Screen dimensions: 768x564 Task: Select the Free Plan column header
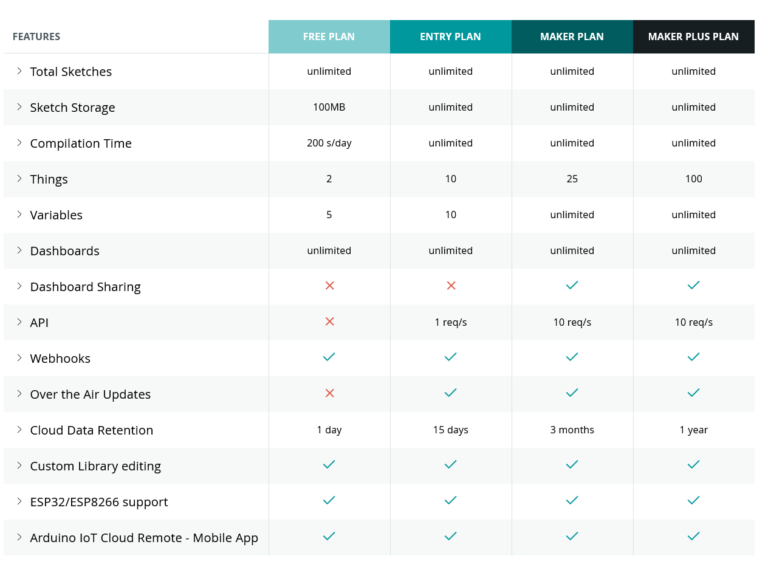click(329, 37)
